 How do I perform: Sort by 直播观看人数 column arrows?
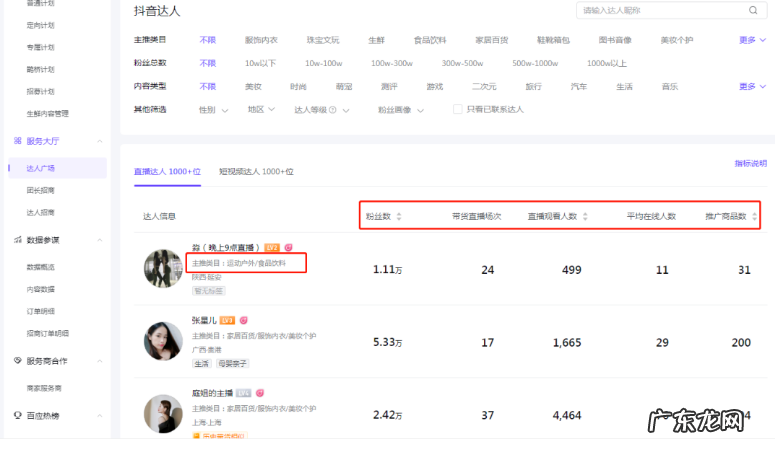coord(585,217)
